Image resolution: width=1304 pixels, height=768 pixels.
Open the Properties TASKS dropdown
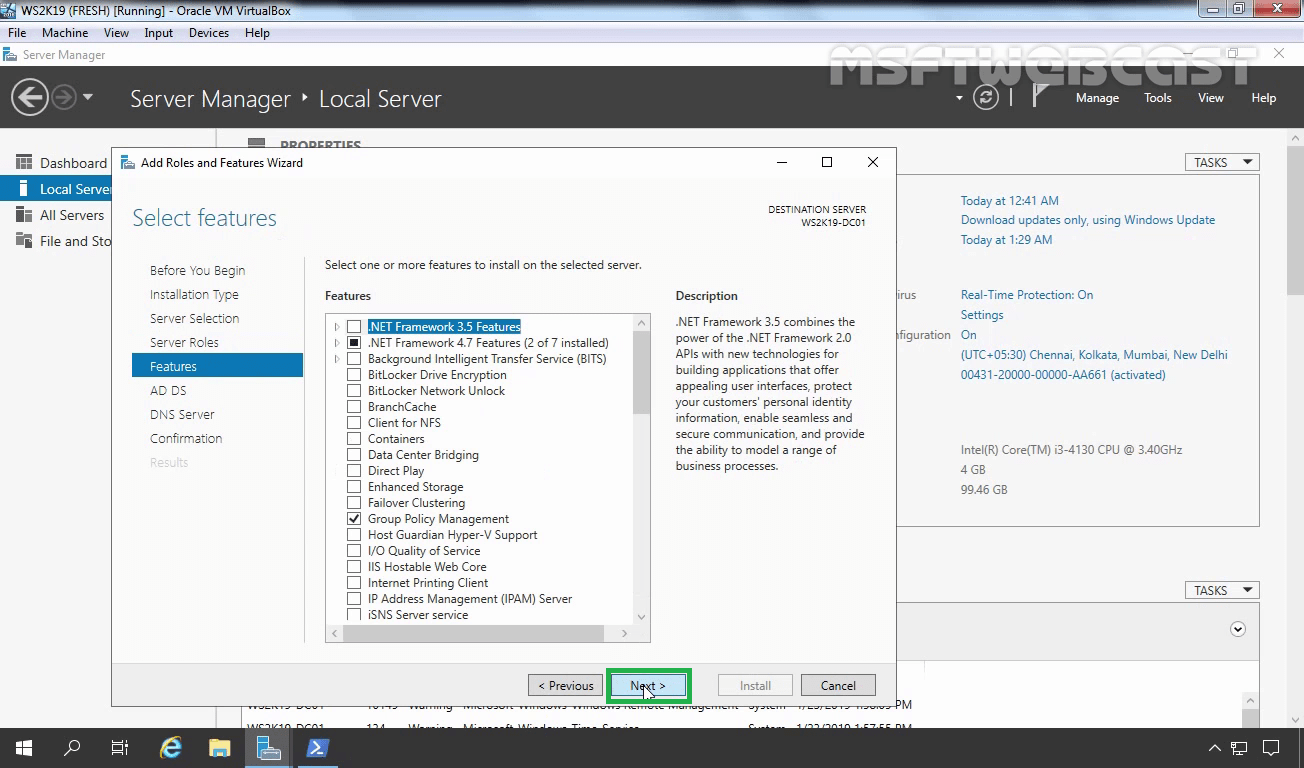point(1222,162)
